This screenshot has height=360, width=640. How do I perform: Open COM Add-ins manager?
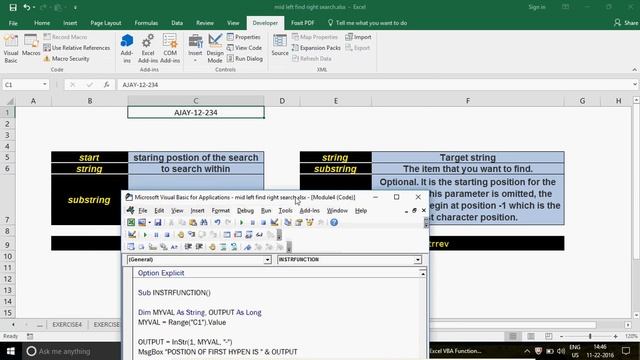(x=170, y=49)
